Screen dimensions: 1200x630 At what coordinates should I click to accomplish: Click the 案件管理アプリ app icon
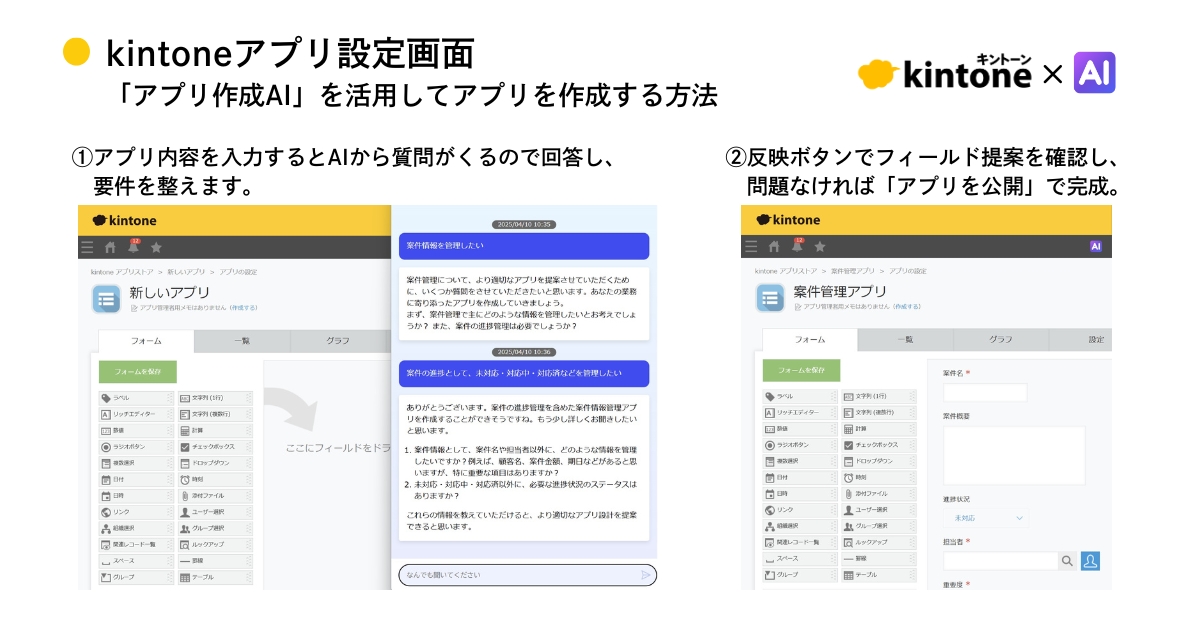tap(770, 298)
